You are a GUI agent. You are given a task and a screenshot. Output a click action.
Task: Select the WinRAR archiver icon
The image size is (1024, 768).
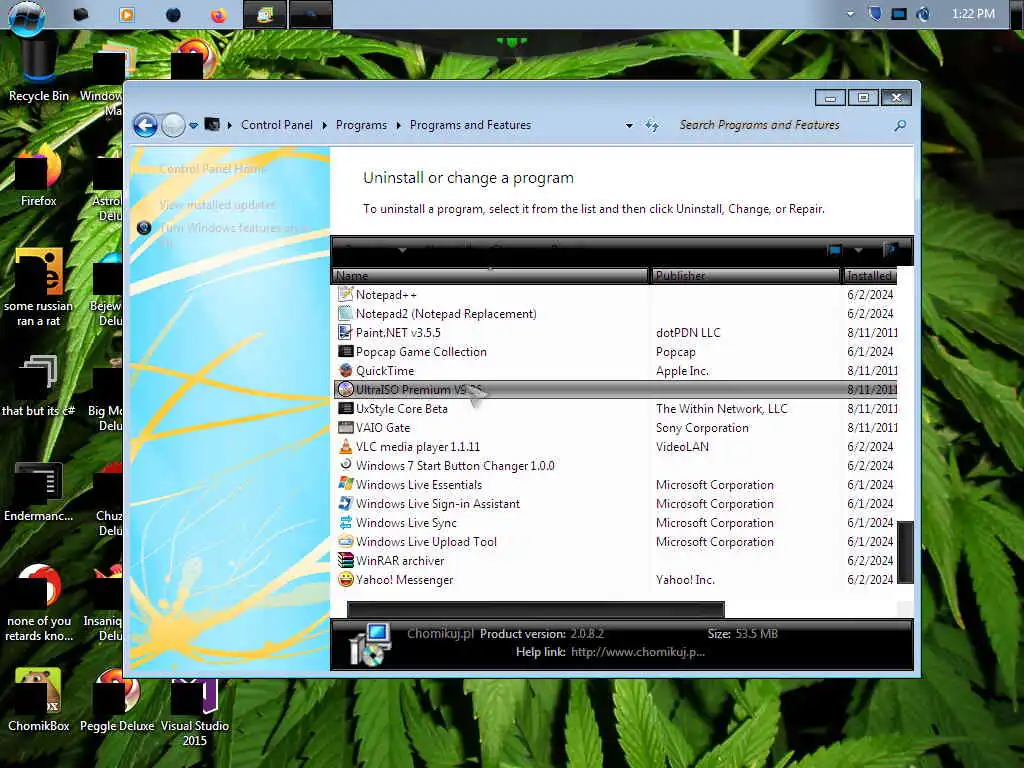[345, 560]
